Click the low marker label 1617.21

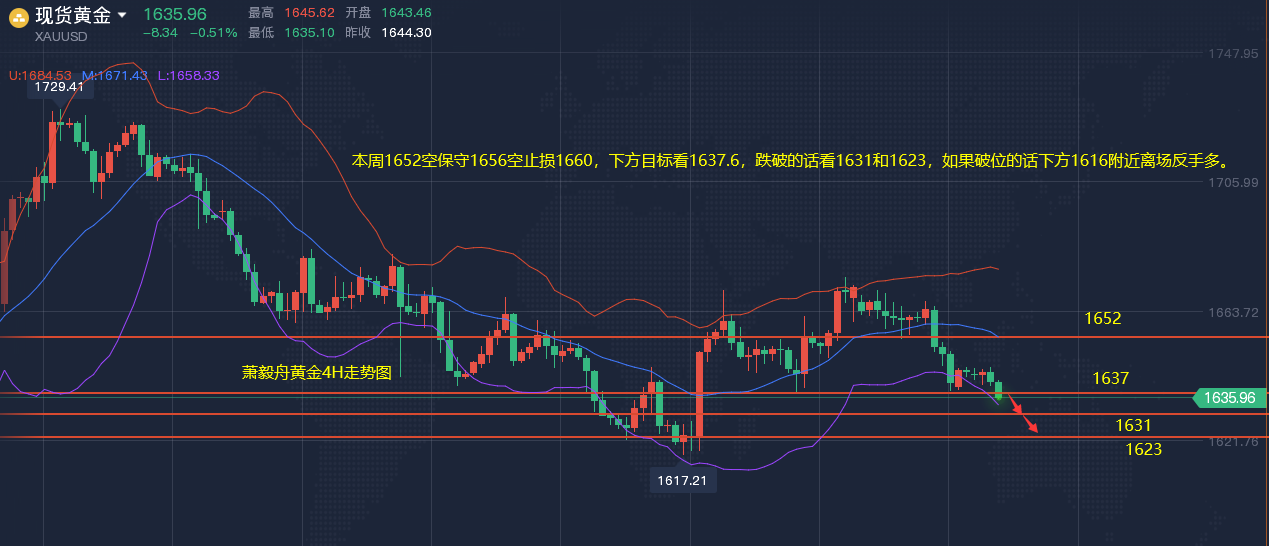tap(684, 481)
